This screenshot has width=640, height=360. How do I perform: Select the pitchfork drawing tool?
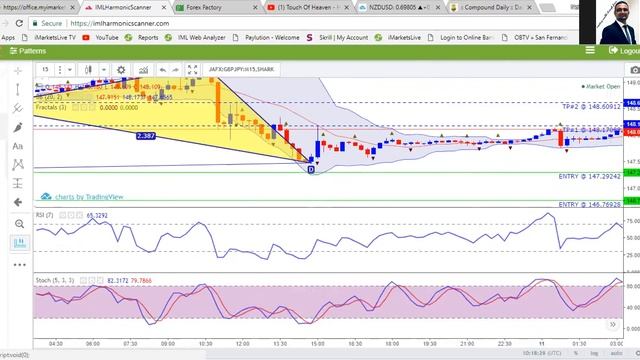click(x=18, y=108)
